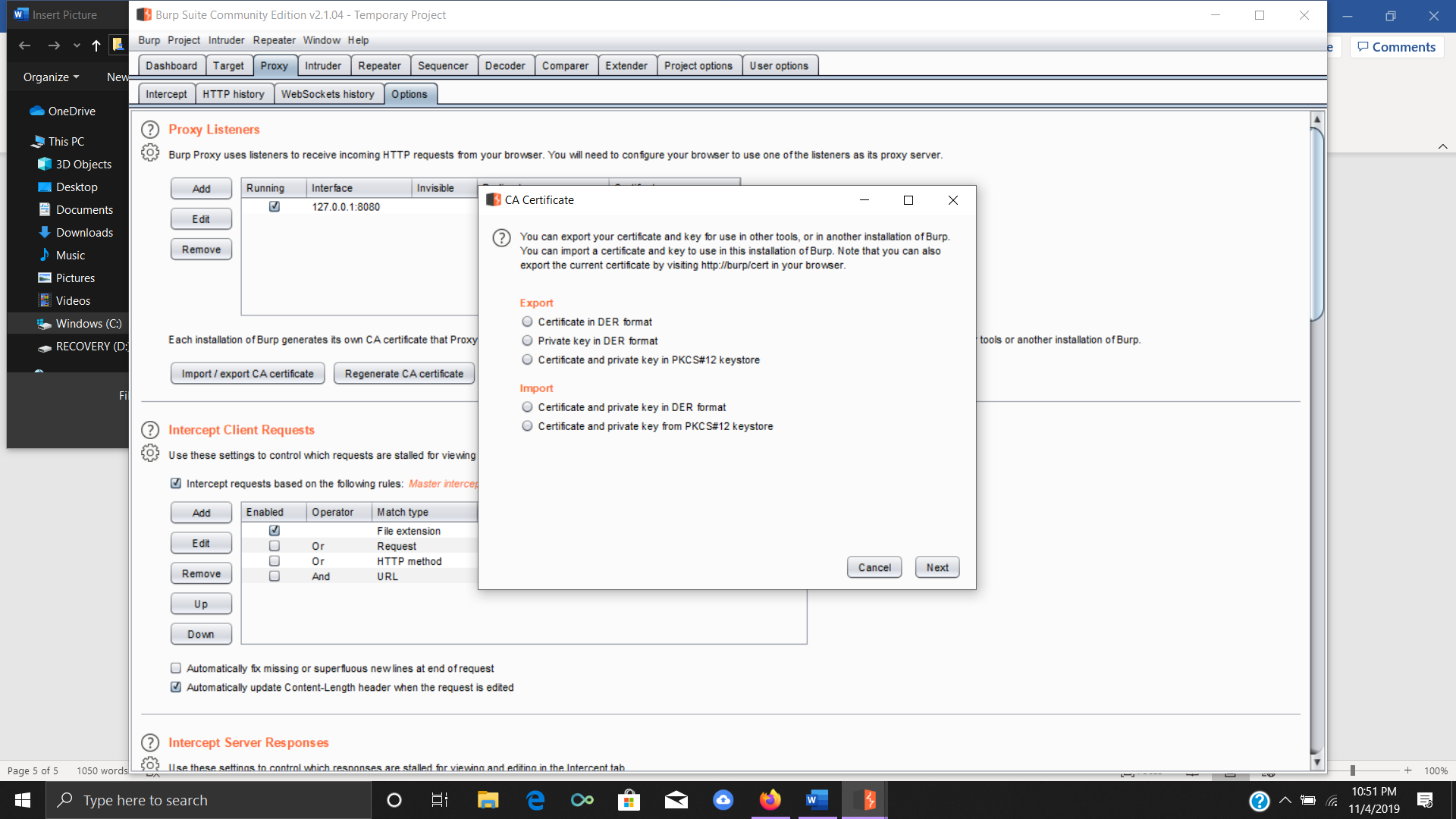Select Private key in DER format option
The height and width of the screenshot is (819, 1456).
527,340
